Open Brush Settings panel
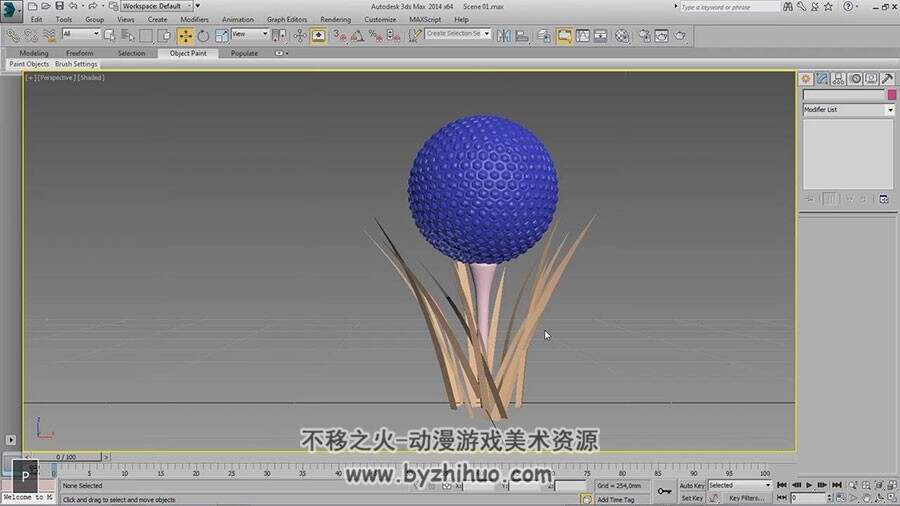 76,64
